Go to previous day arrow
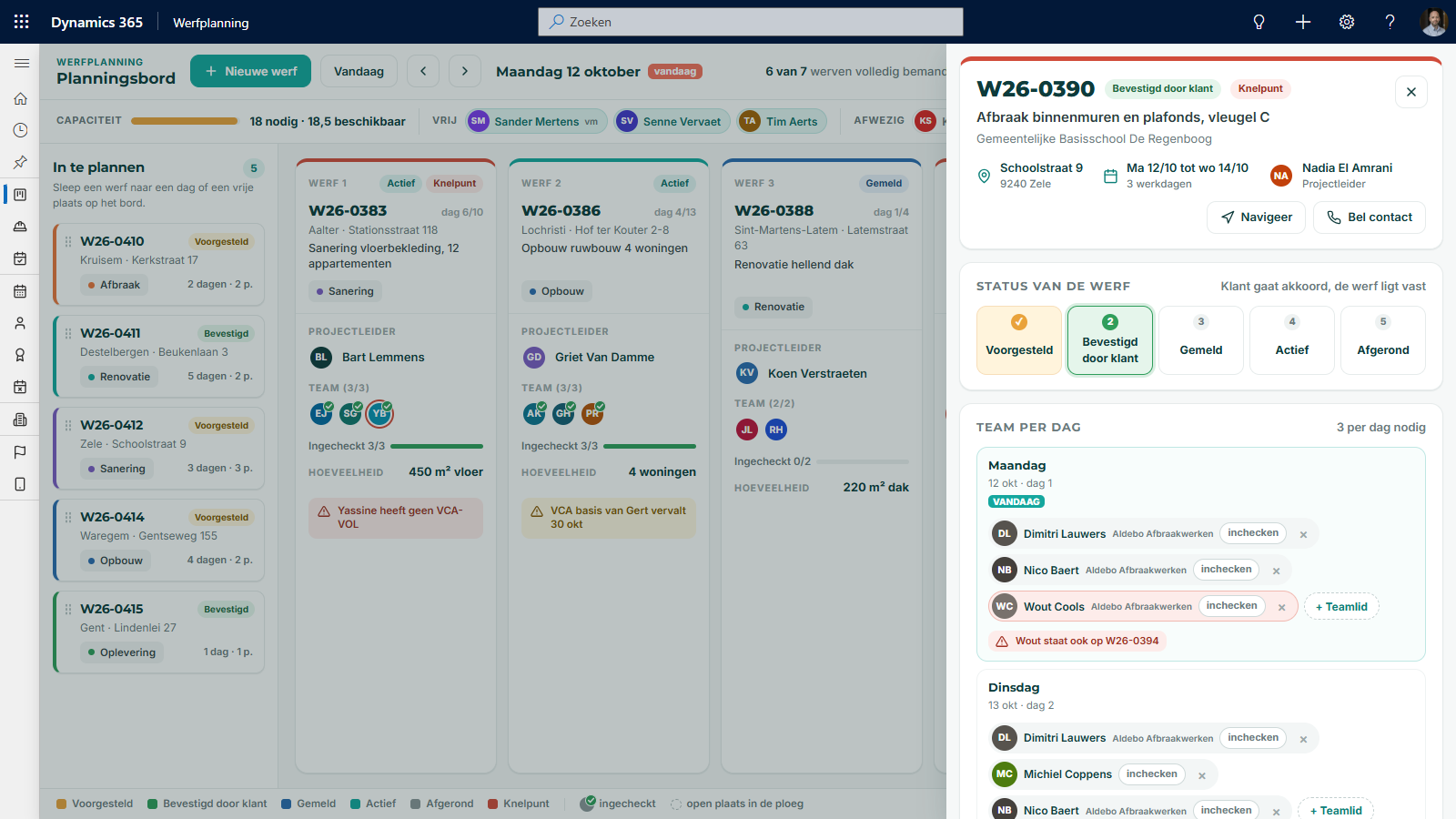This screenshot has width=1456, height=819. 423,71
